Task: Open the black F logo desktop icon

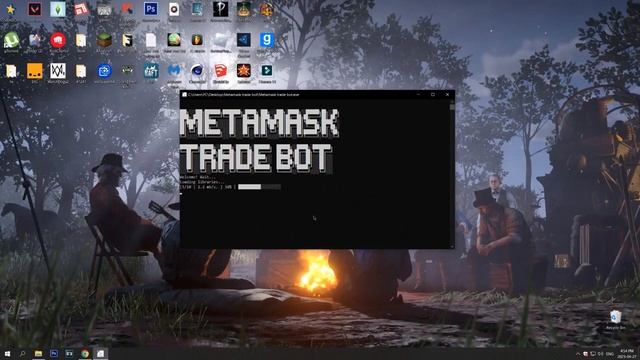Action: (x=127, y=40)
